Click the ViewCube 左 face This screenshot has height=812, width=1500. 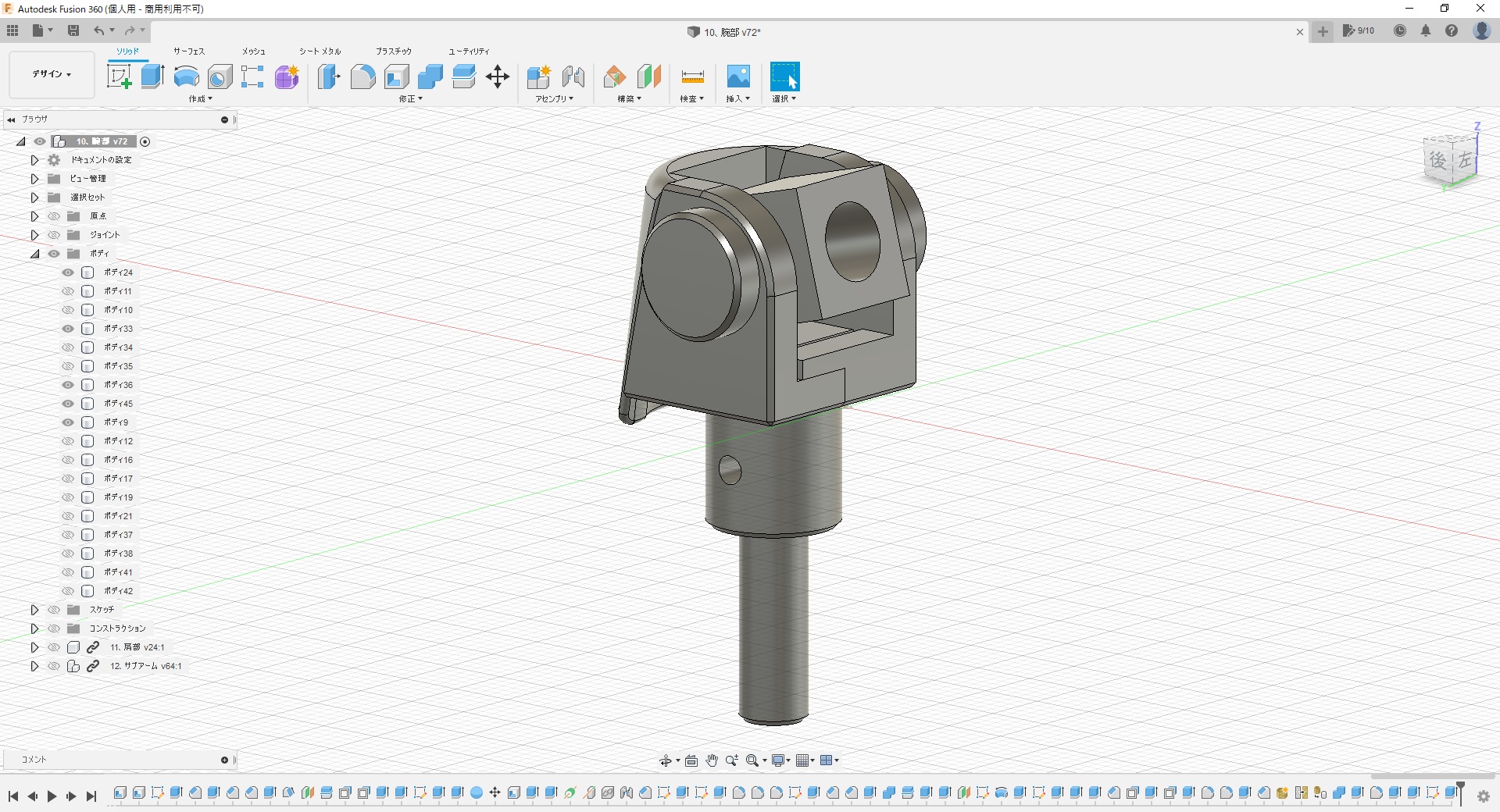tap(1464, 161)
